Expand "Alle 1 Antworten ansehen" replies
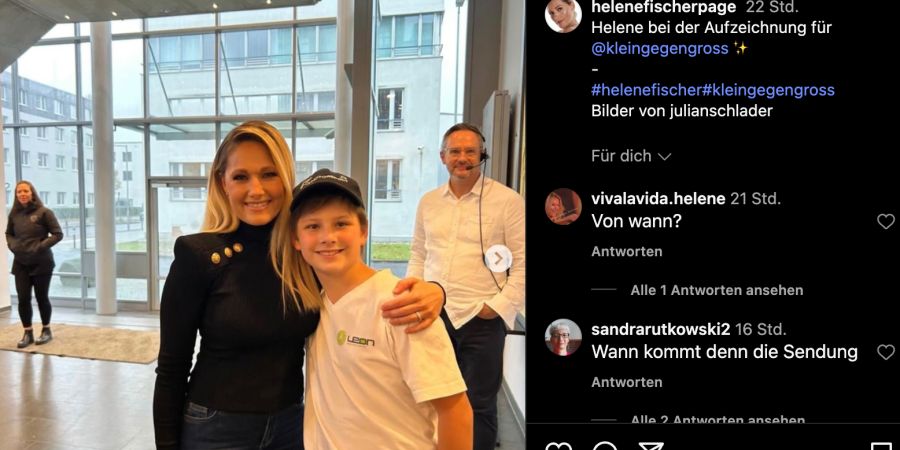The height and width of the screenshot is (450, 900). 717,290
